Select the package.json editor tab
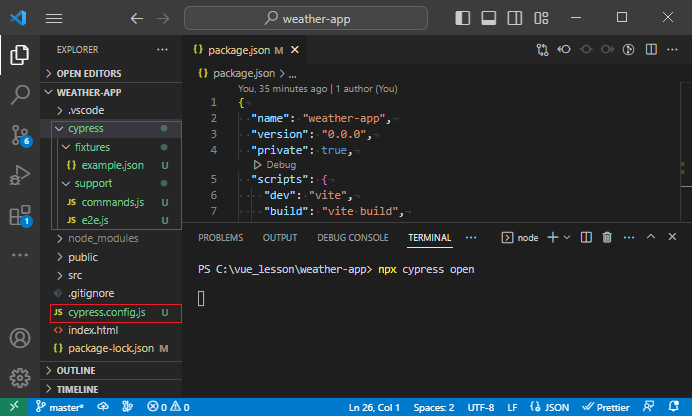The height and width of the screenshot is (416, 692). point(246,50)
